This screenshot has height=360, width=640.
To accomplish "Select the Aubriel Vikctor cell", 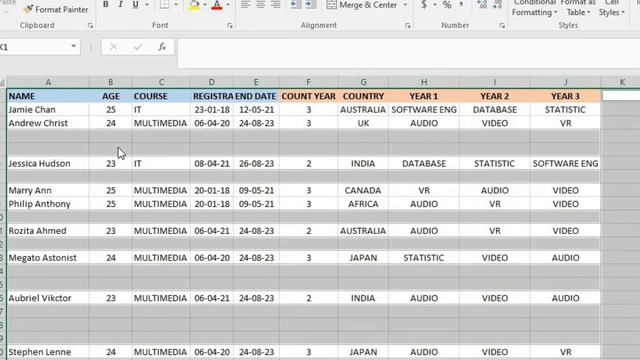I will 48,298.
